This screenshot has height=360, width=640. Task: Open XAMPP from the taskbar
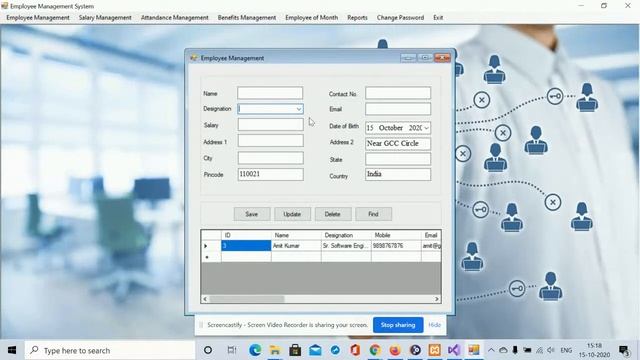coord(435,350)
